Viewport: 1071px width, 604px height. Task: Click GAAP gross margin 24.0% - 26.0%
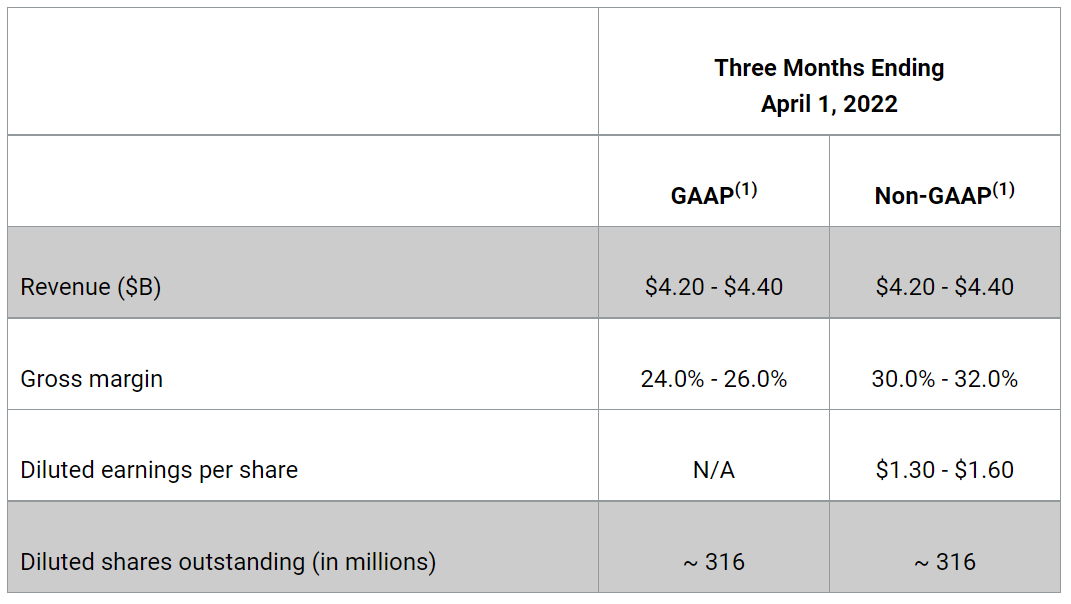[714, 379]
